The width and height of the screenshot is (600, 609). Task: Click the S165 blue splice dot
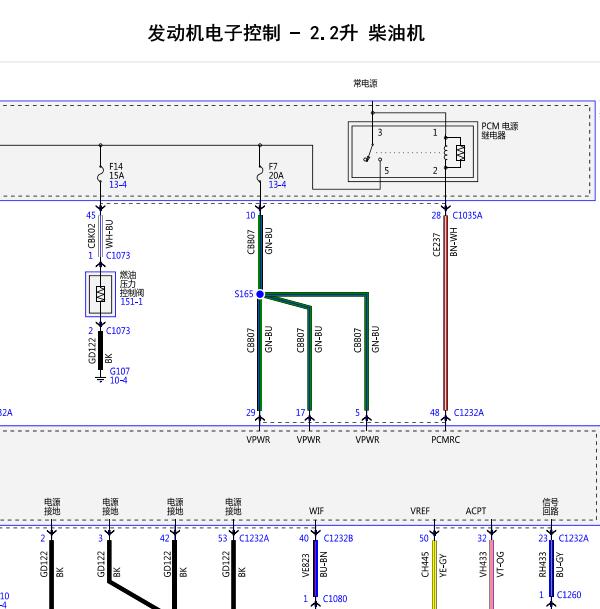260,294
